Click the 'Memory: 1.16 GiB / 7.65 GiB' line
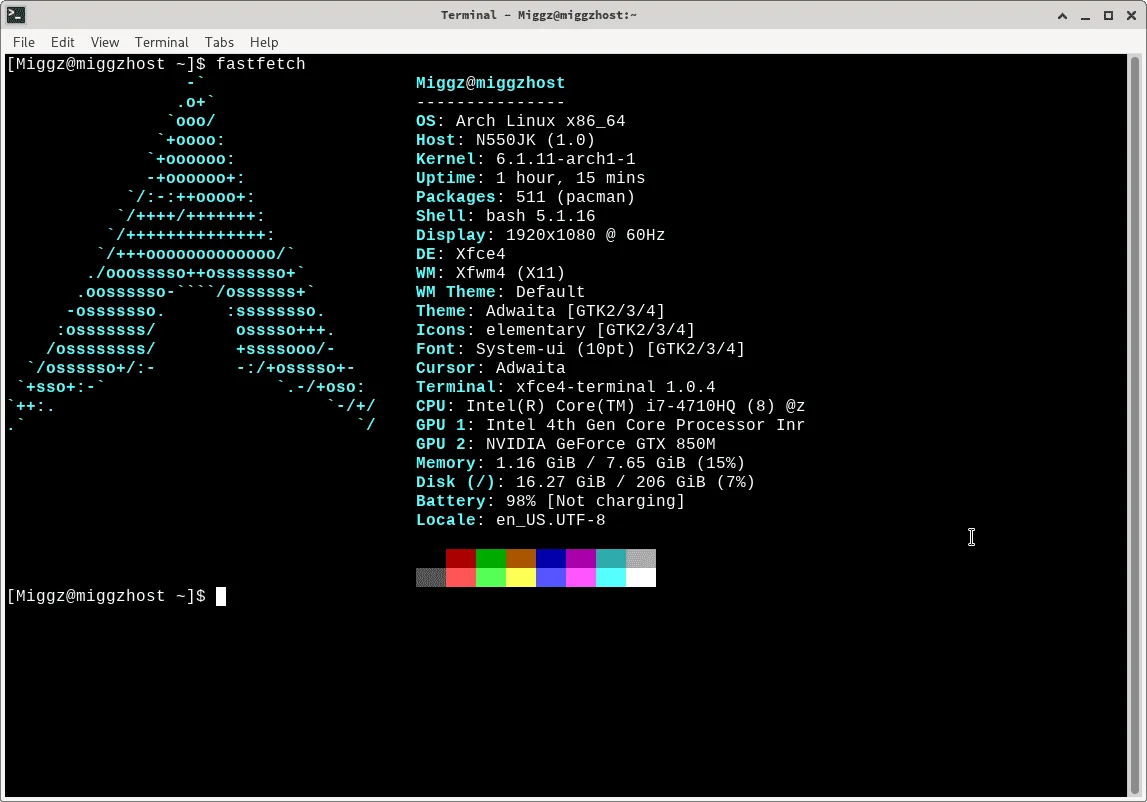The height and width of the screenshot is (802, 1147). click(580, 463)
